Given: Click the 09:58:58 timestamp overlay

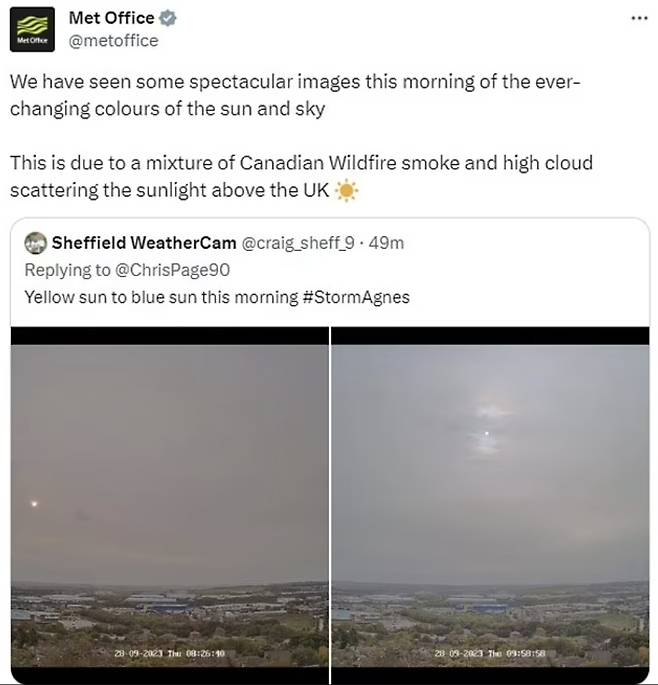Looking at the screenshot, I should point(489,652).
